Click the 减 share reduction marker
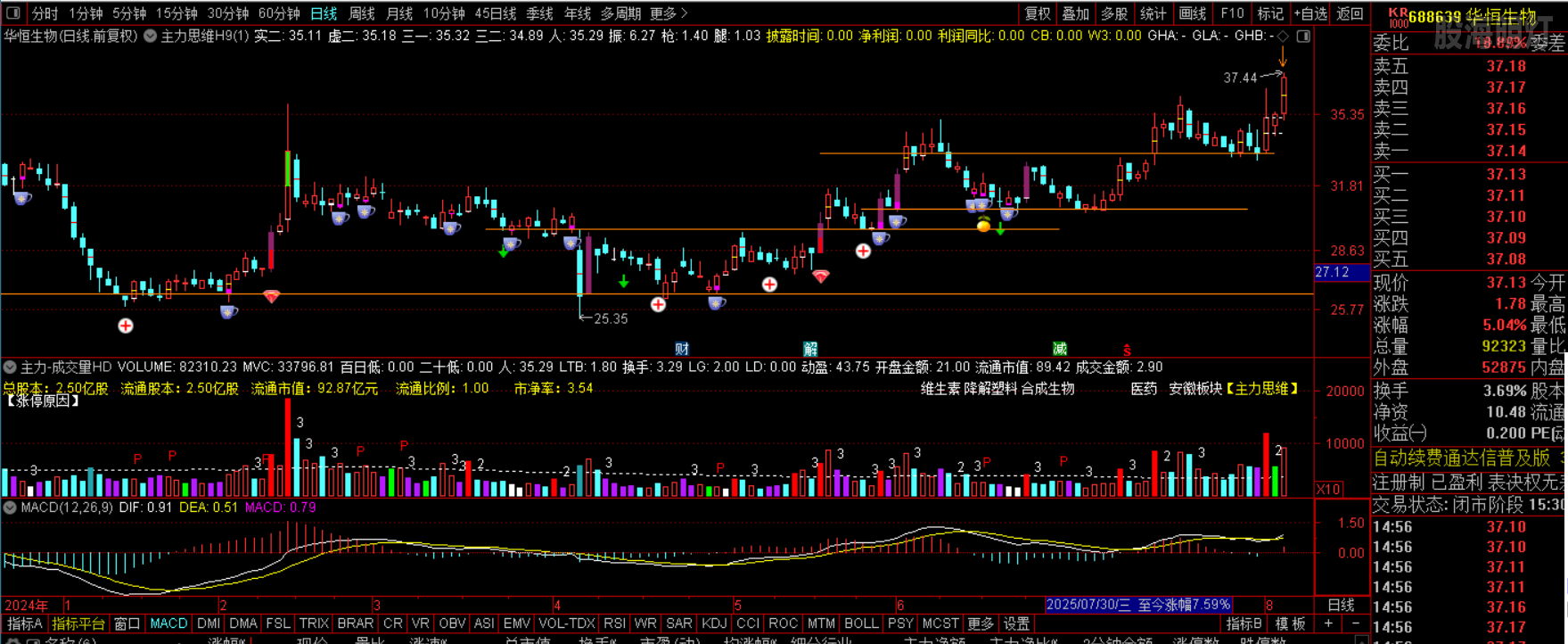The image size is (1568, 644). click(x=1059, y=349)
